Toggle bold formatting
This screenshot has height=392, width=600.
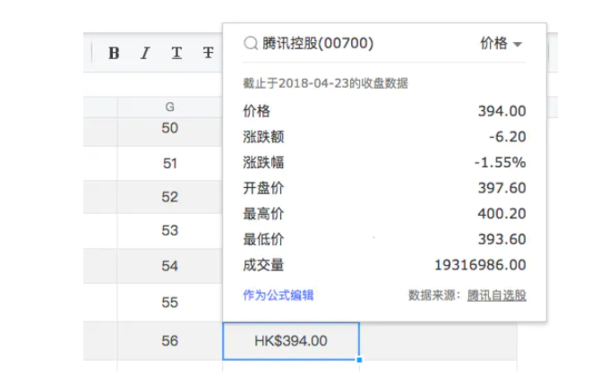click(114, 53)
